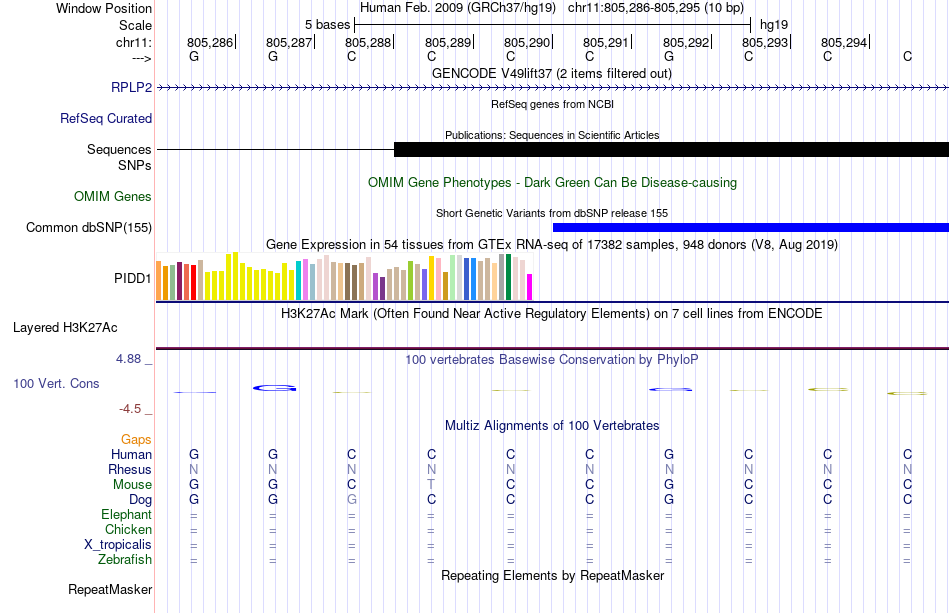Click the gray Dog G base

pyautogui.click(x=351, y=500)
